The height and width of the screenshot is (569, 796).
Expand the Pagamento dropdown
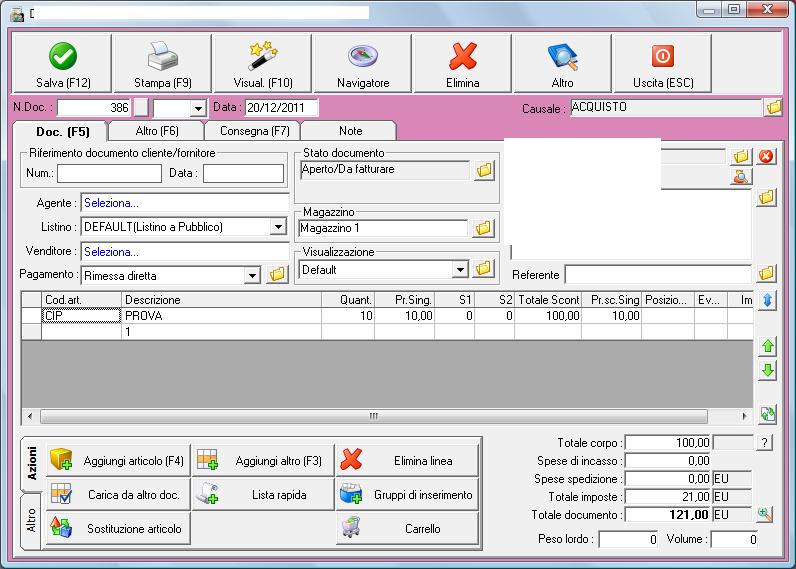[x=251, y=275]
